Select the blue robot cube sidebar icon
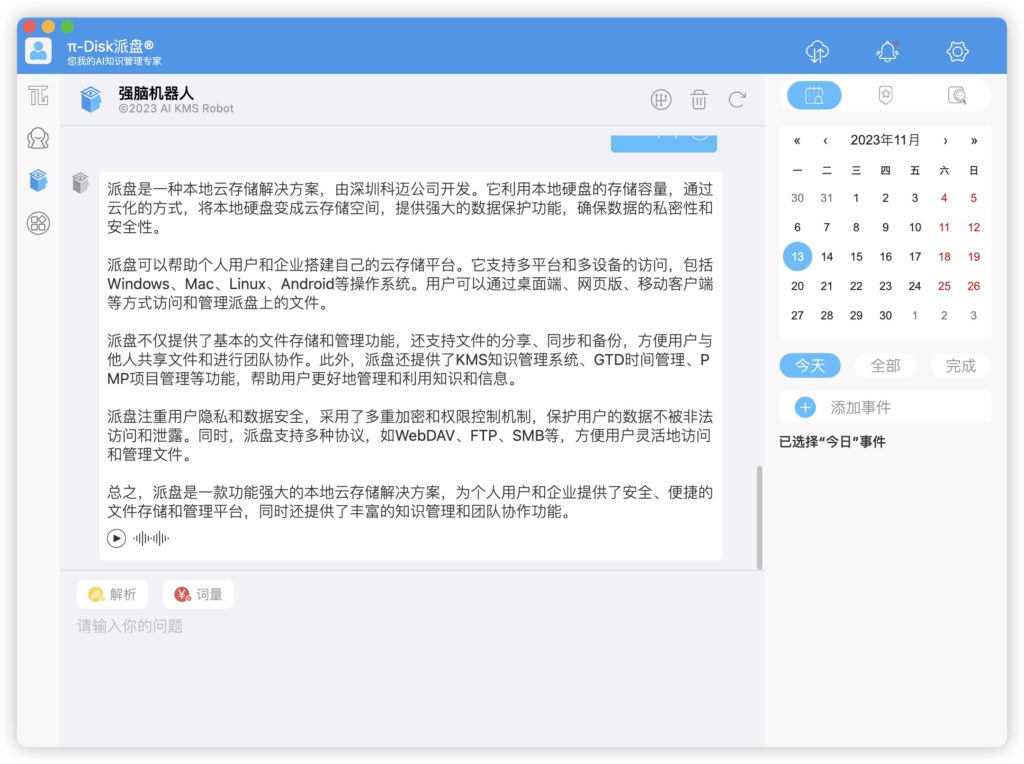1024x764 pixels. tap(39, 180)
